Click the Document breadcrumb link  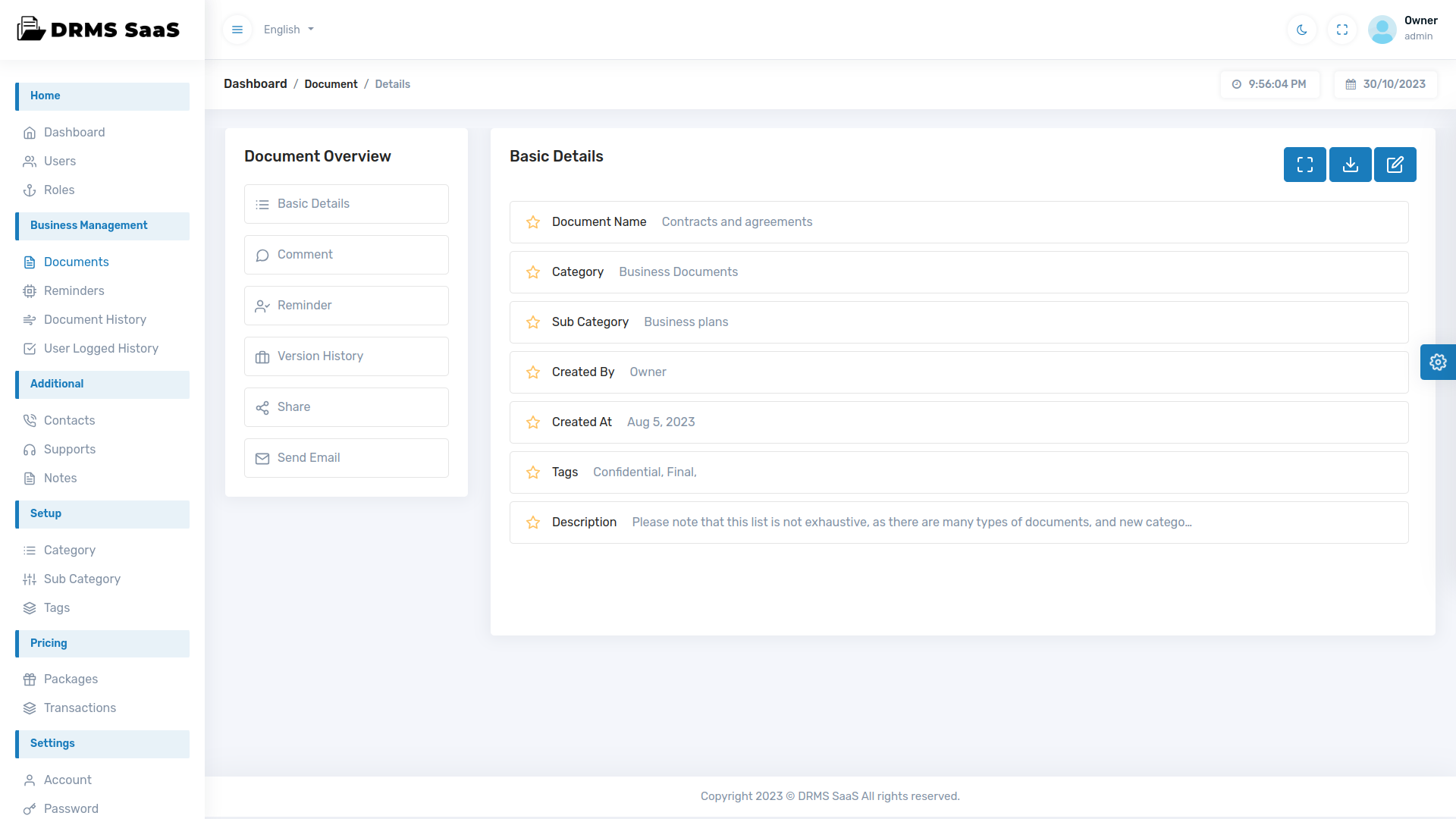point(331,84)
